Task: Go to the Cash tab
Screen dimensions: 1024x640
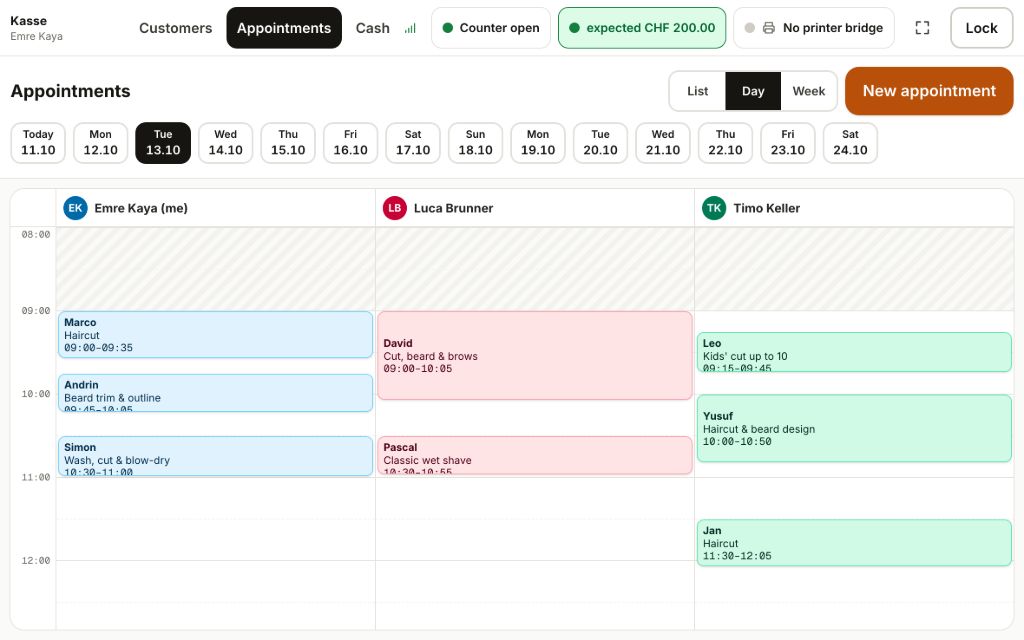Action: point(373,28)
